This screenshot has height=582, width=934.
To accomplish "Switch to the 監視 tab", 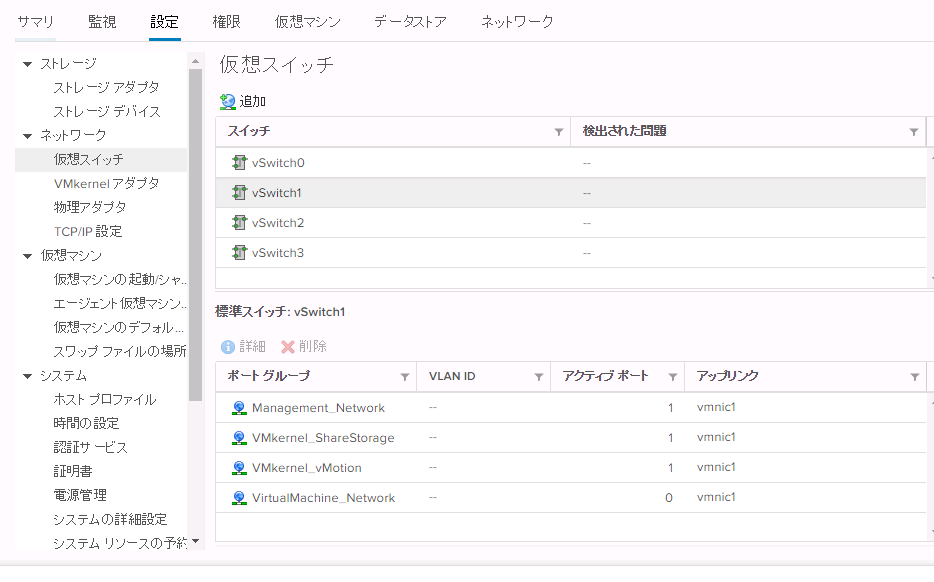I will tap(101, 21).
